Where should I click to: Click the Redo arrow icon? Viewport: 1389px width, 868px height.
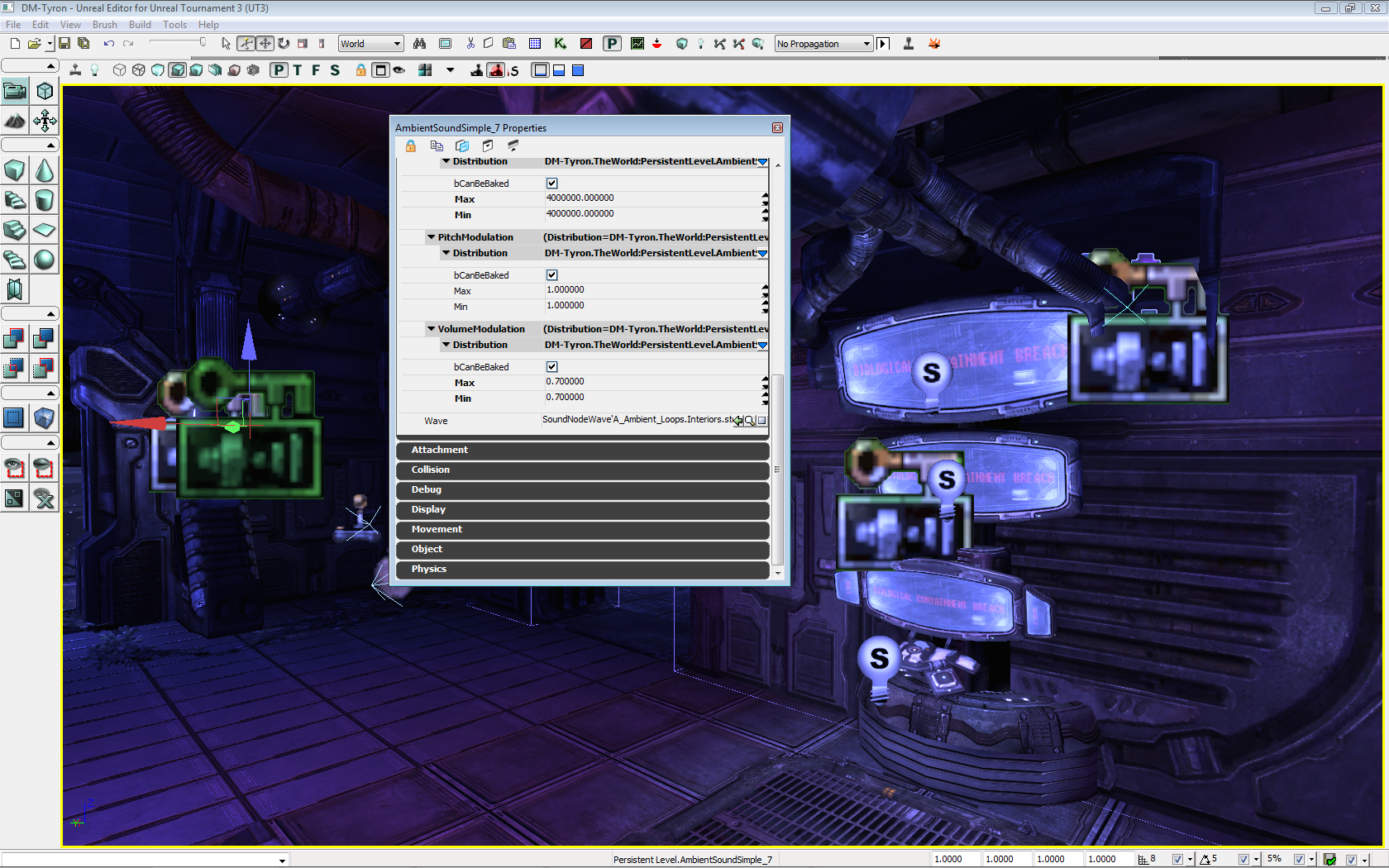click(128, 44)
